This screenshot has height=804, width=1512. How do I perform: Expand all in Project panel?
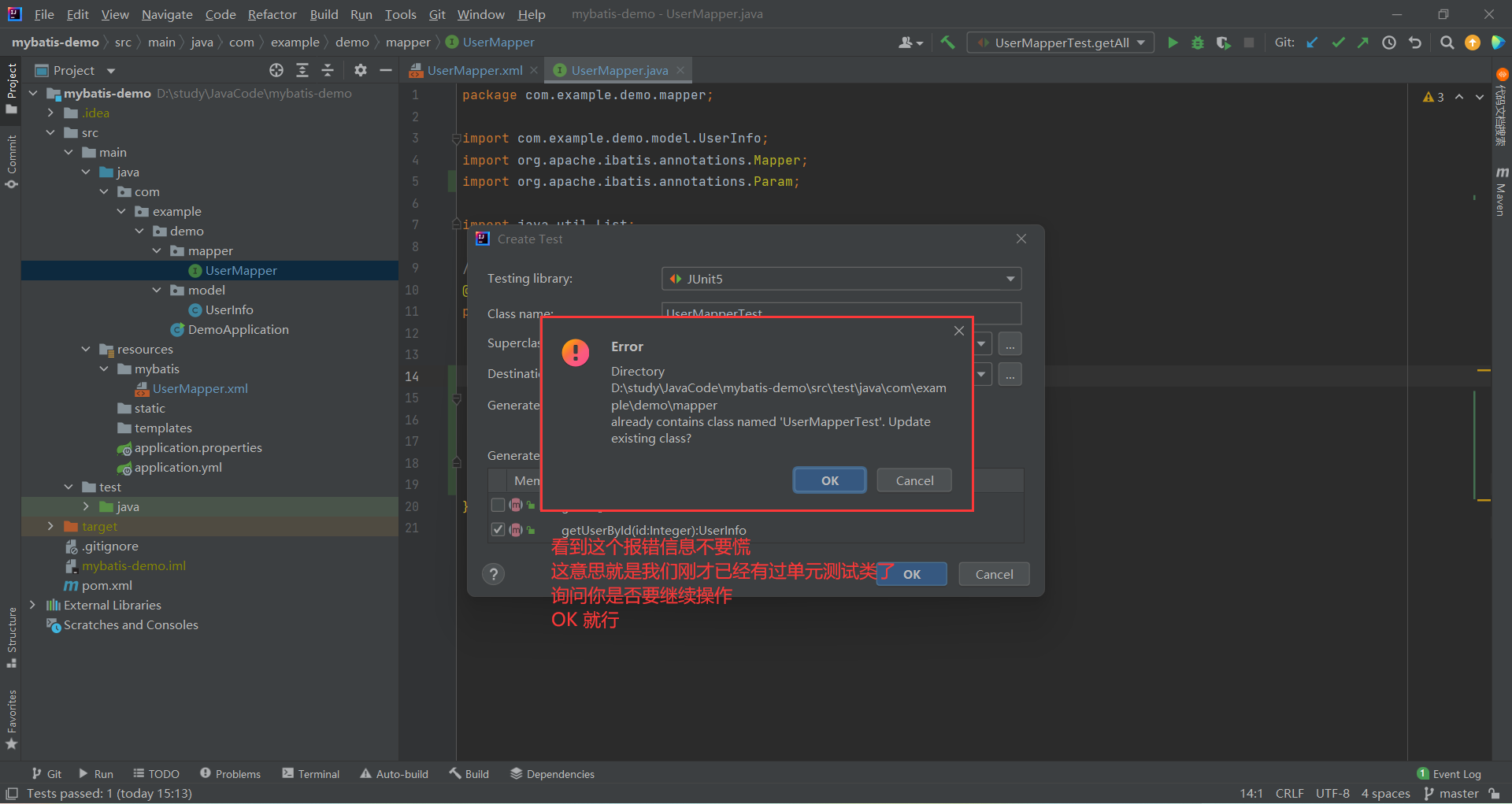[x=302, y=71]
